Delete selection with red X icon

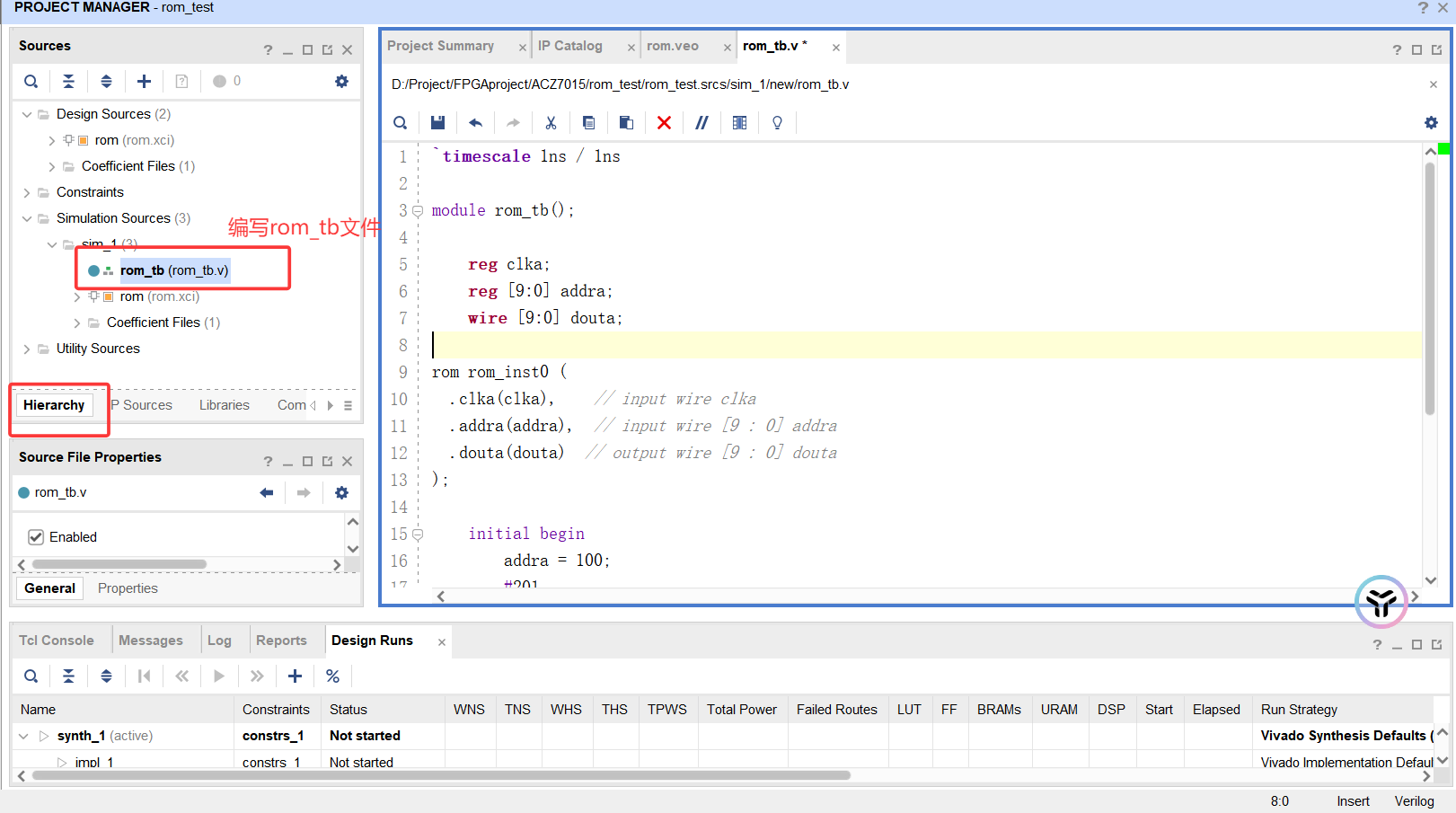[664, 123]
